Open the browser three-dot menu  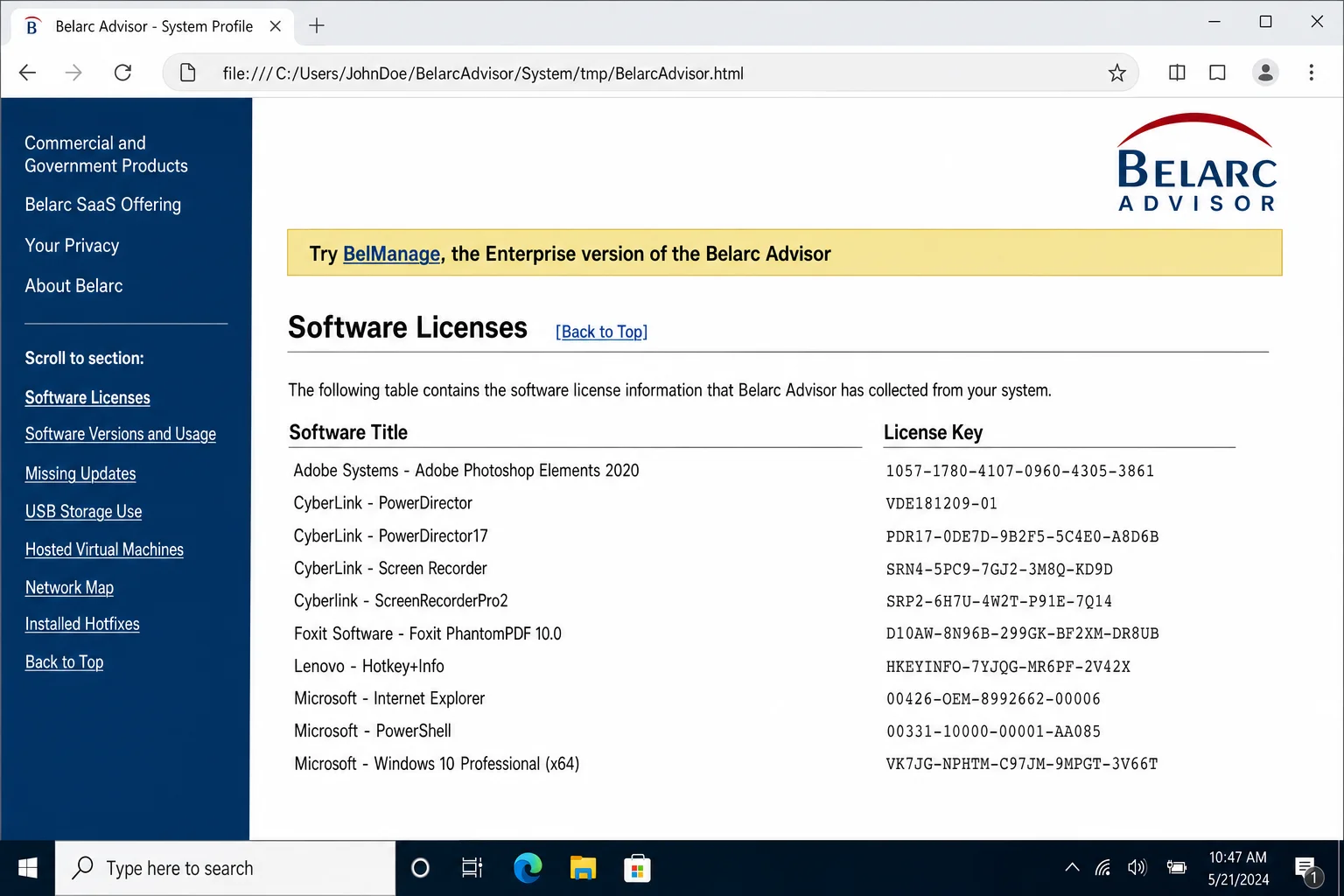[1311, 73]
